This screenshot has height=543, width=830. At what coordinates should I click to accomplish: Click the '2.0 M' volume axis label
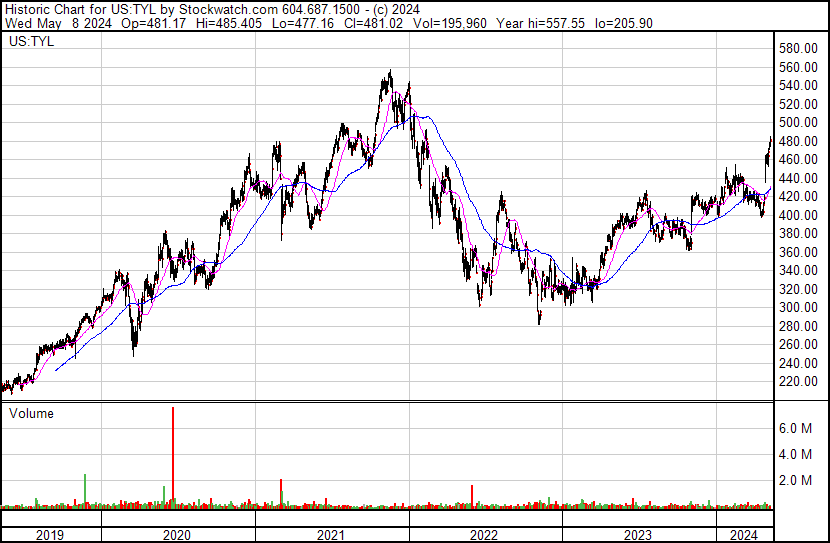(795, 480)
